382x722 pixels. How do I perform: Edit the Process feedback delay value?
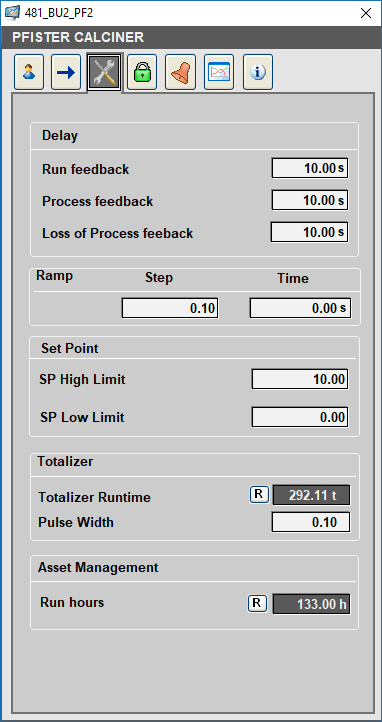click(310, 200)
